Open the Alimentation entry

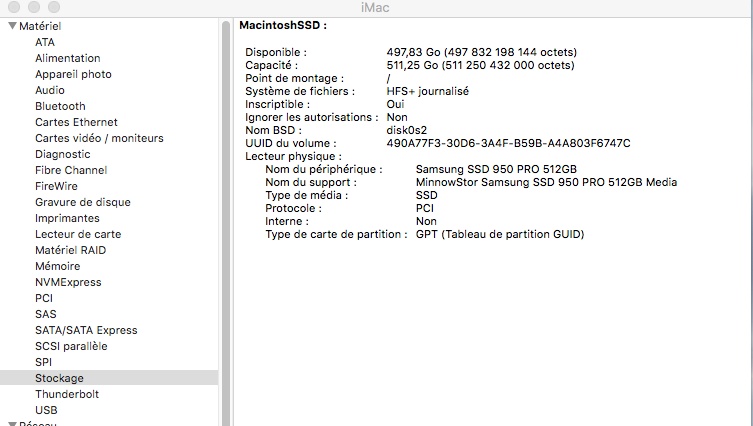tap(68, 58)
